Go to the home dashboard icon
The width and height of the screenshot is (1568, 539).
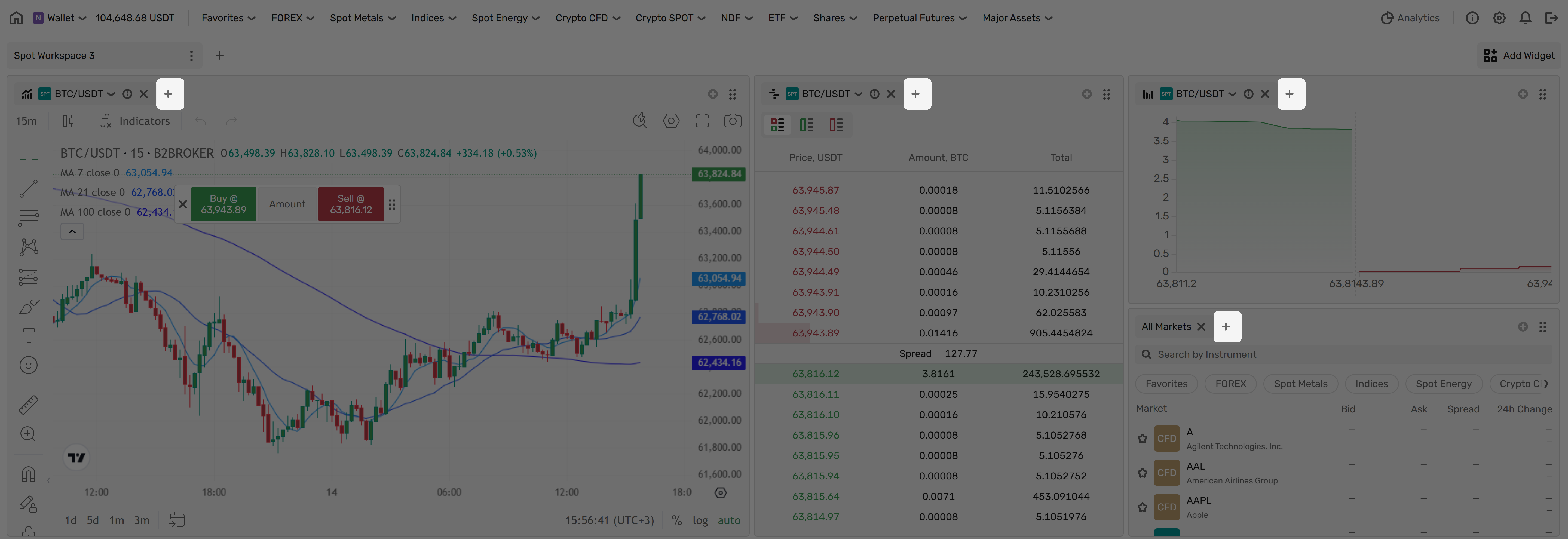16,18
